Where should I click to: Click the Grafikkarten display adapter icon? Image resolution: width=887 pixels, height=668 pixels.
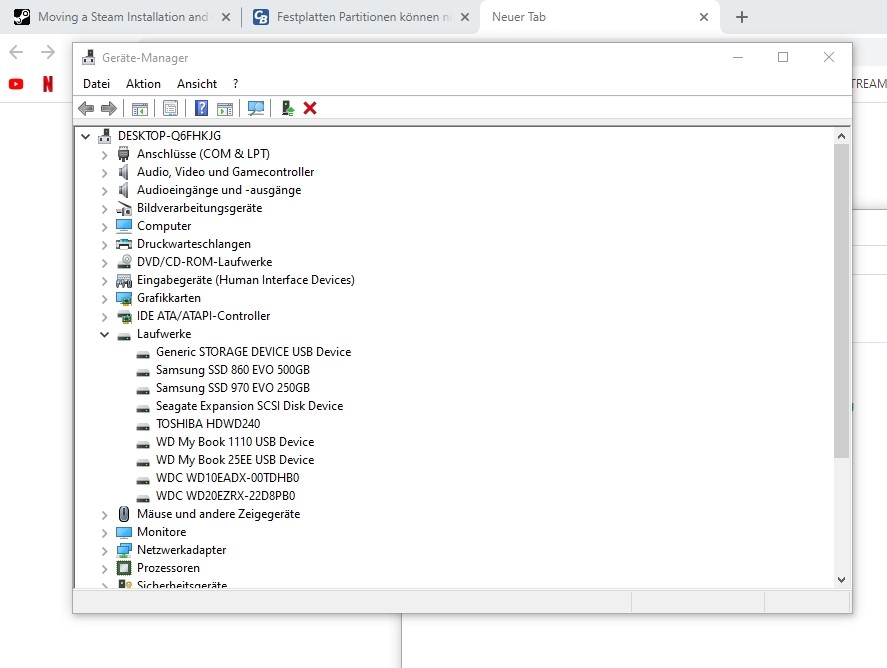124,298
